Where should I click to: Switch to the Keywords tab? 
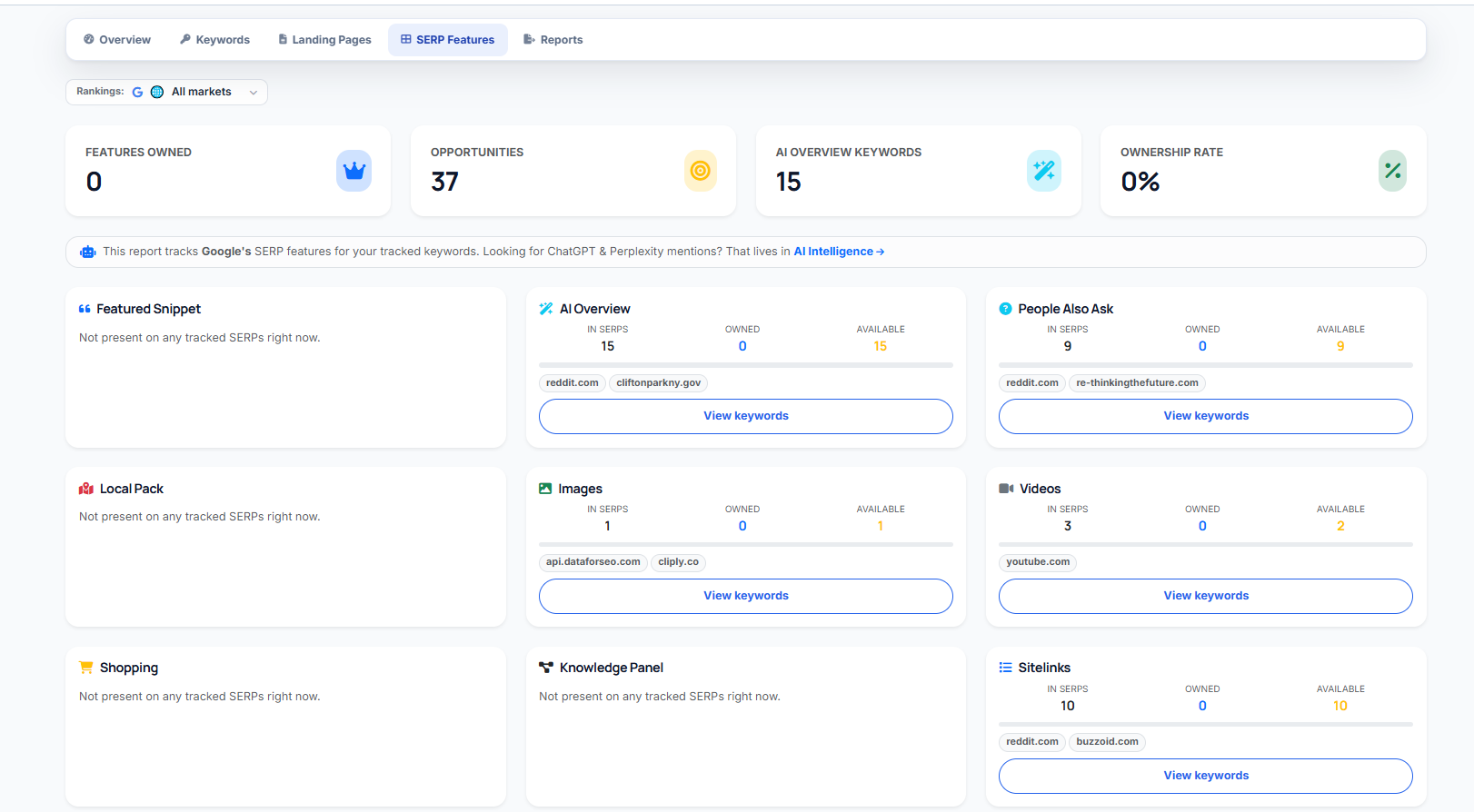214,40
